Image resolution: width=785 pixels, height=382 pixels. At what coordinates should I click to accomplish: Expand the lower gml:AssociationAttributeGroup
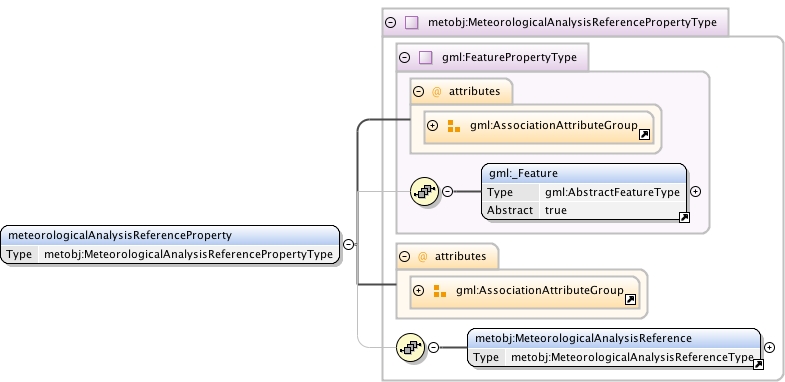pos(419,290)
